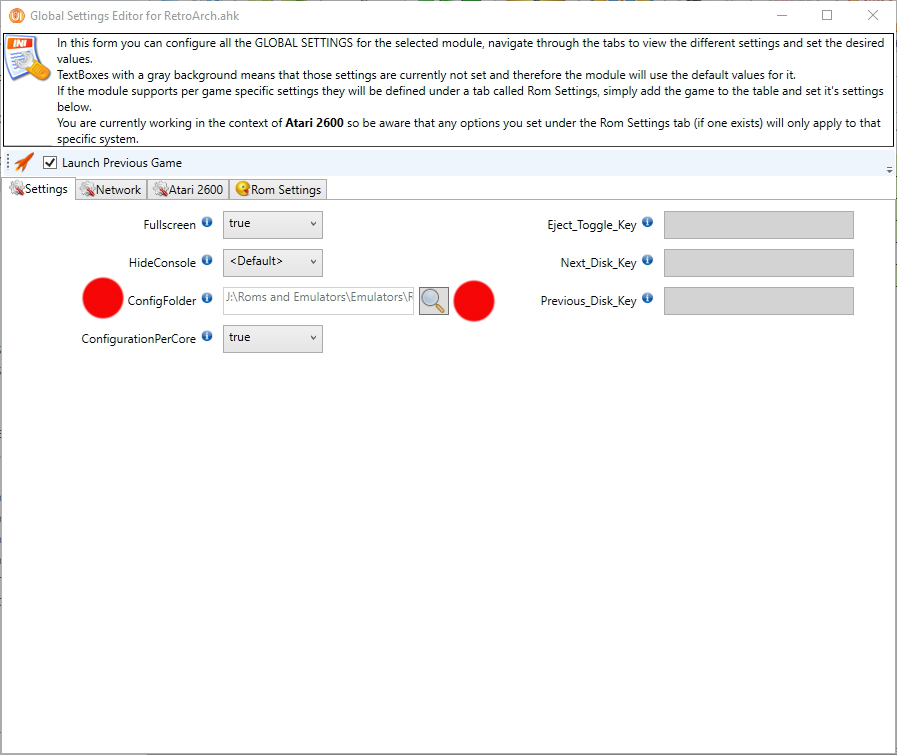Open the Fullscreen dropdown
This screenshot has width=897, height=755.
coord(272,224)
